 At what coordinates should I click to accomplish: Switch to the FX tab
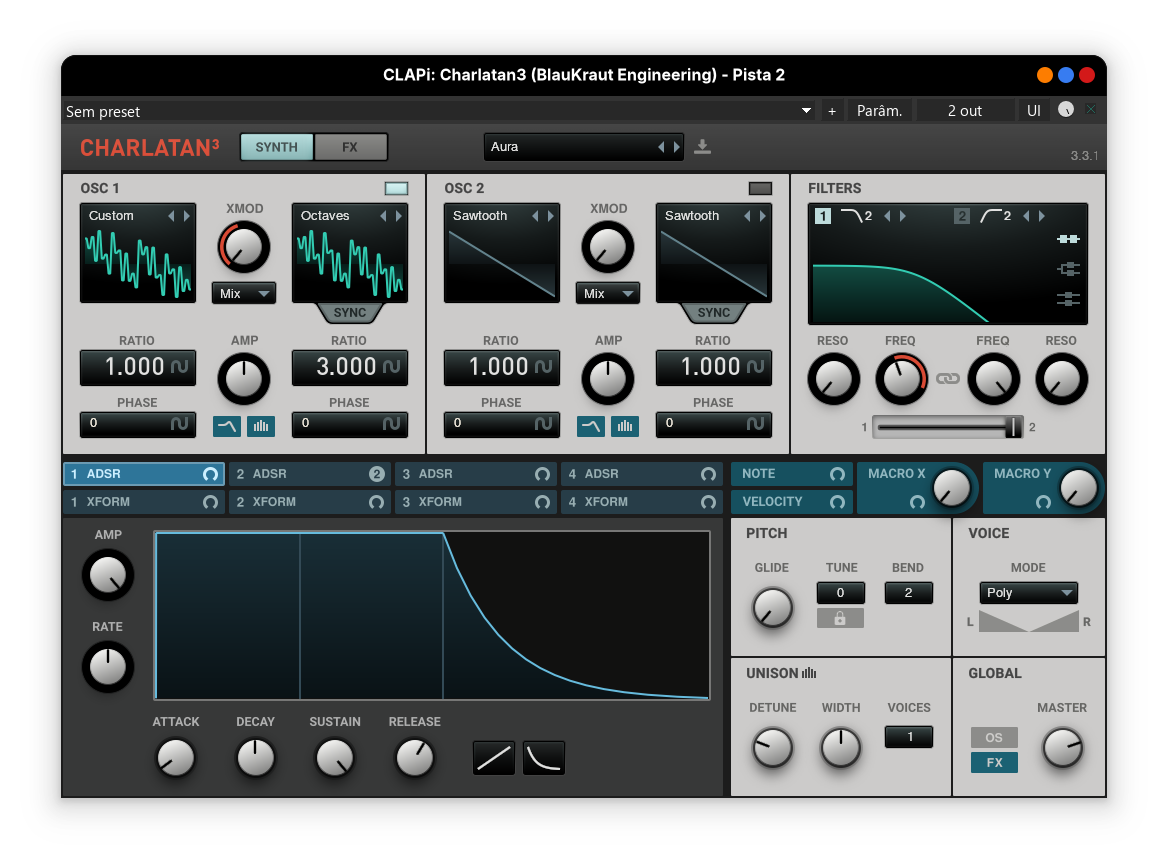[x=350, y=147]
